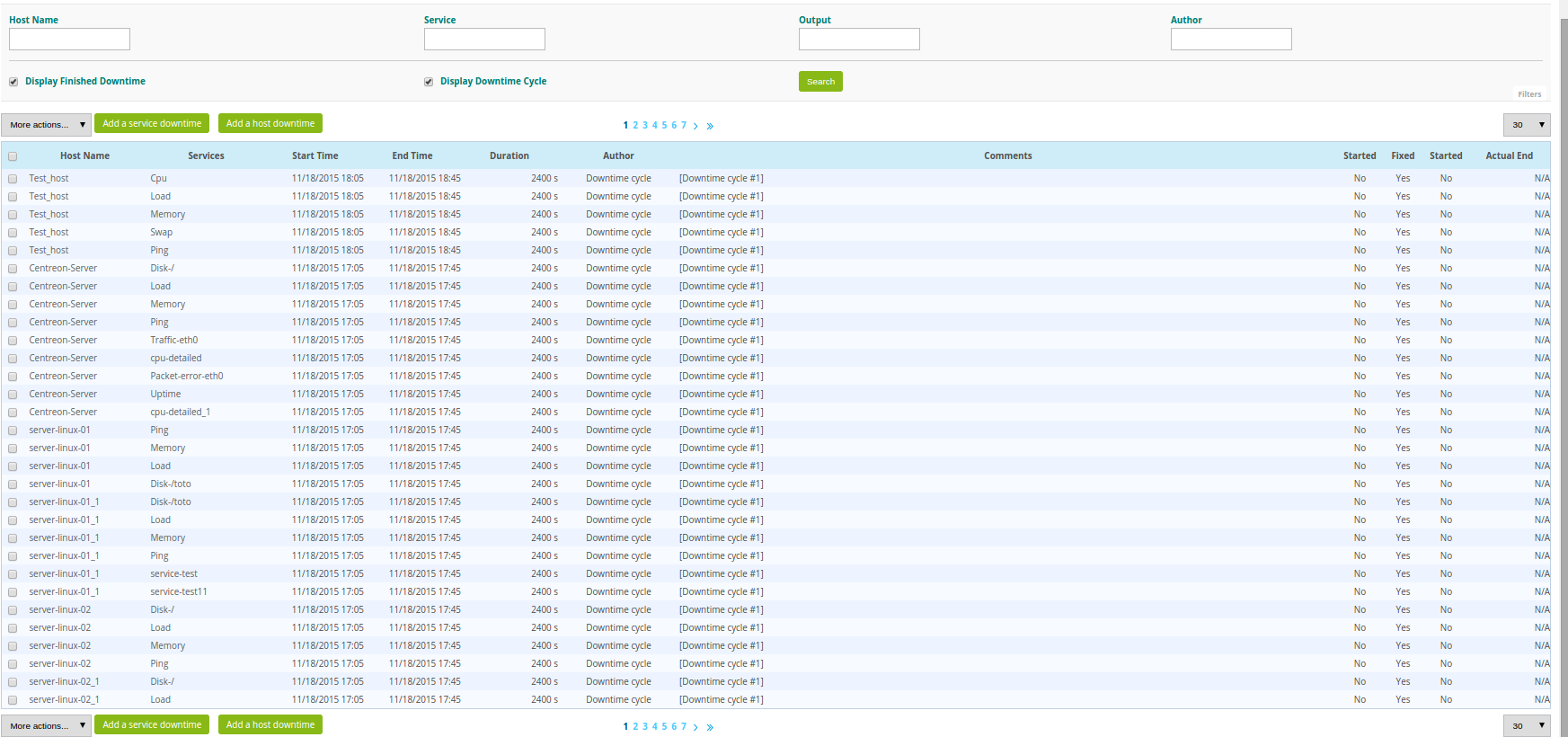Select the server-linux-02_1 Load row checkbox
Screen dimensions: 1568x737
point(13,700)
